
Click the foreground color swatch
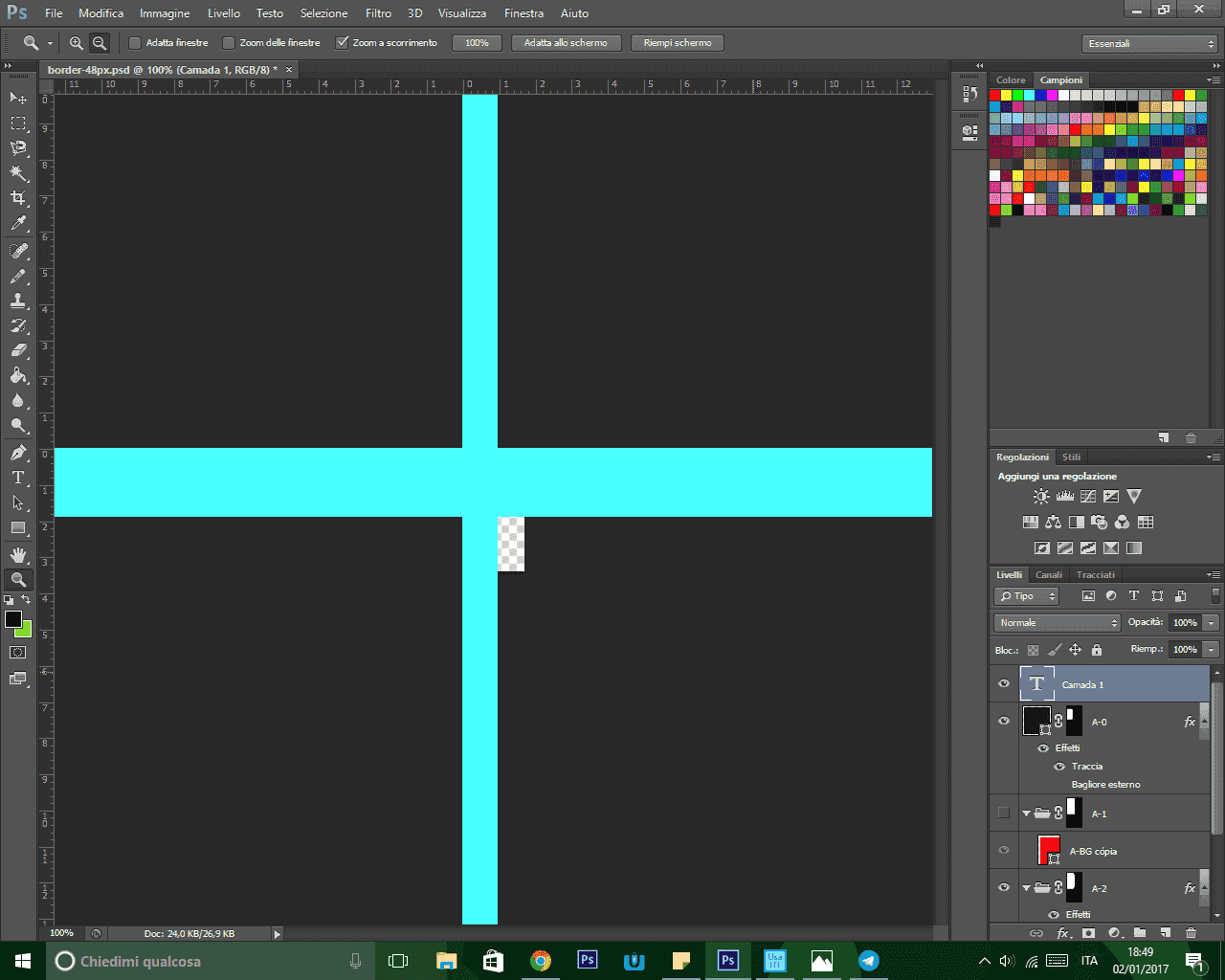point(13,619)
